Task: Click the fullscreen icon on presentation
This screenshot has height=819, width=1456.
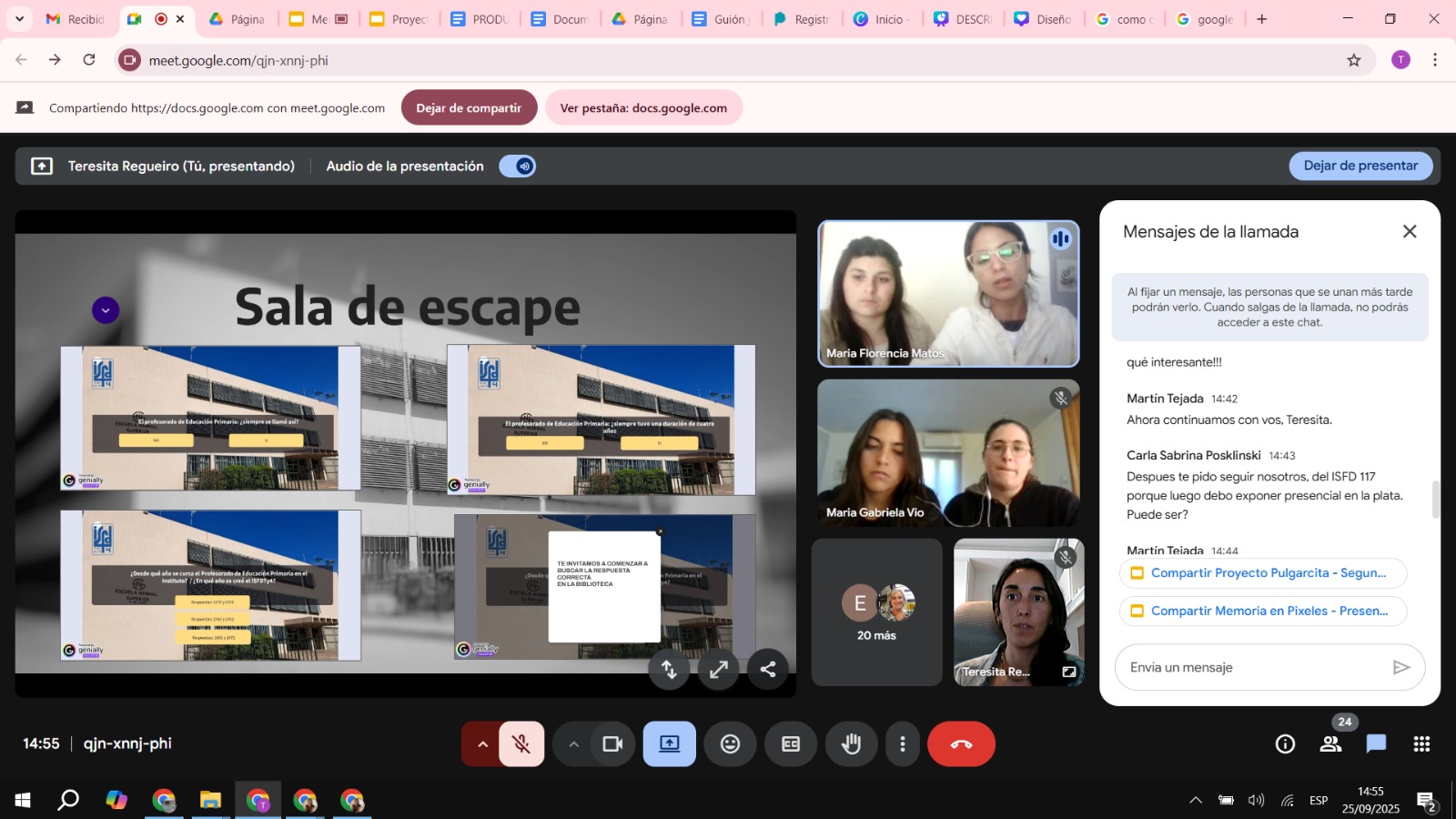Action: click(719, 670)
